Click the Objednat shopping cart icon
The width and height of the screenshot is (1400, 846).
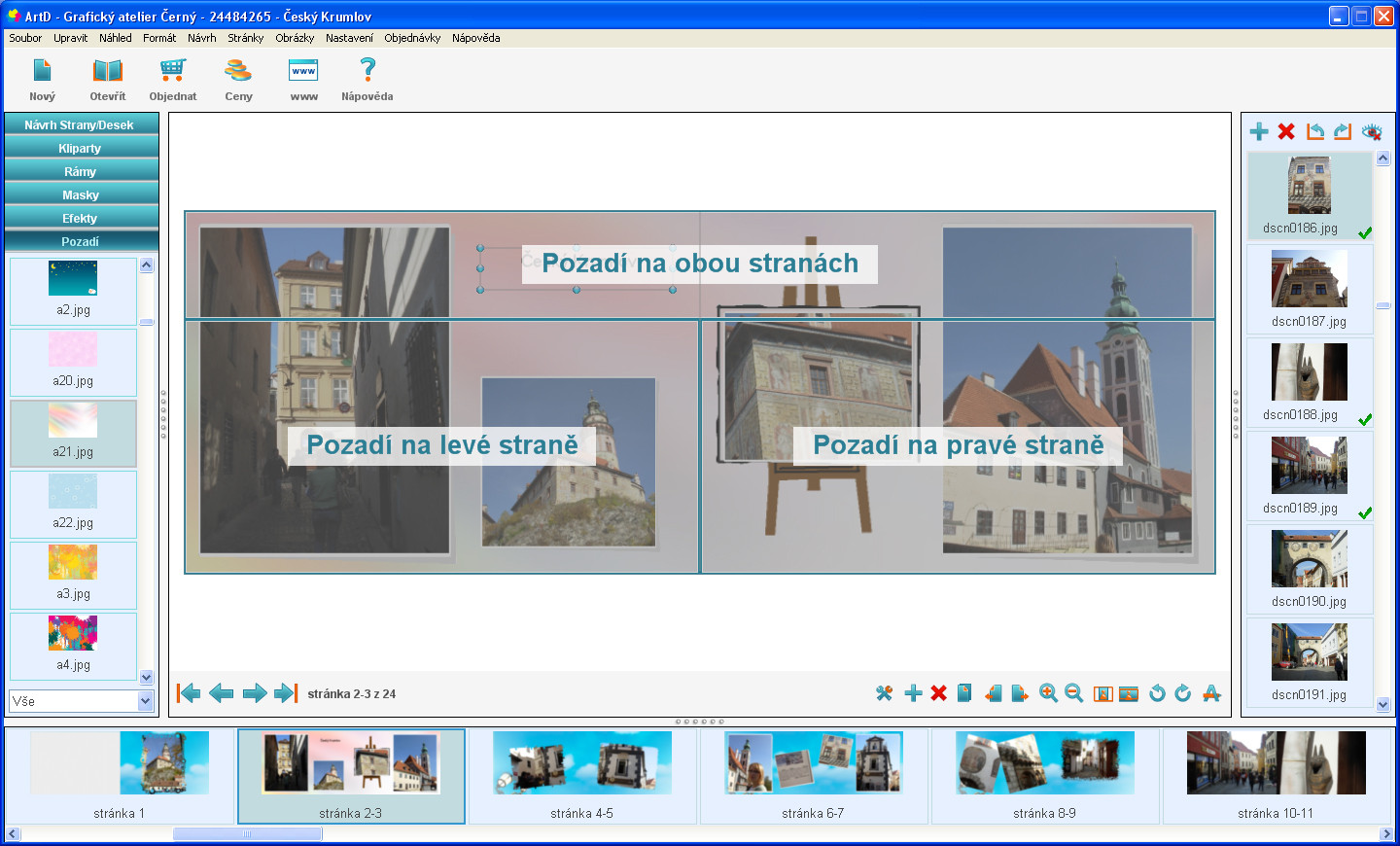click(173, 71)
